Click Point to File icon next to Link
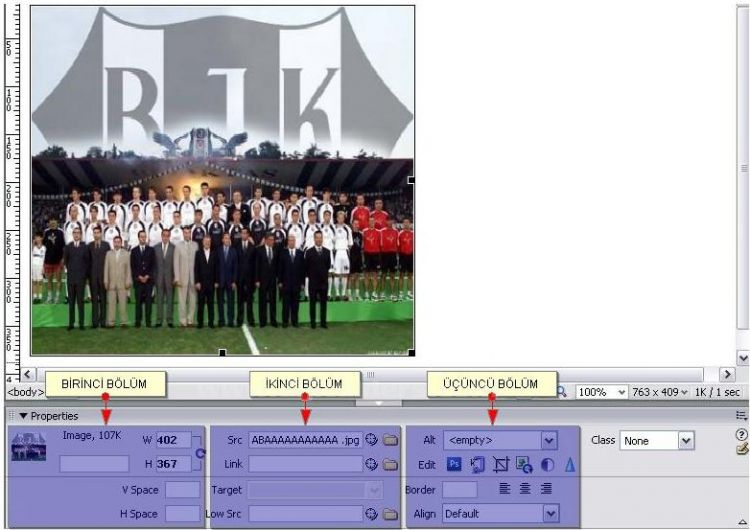This screenshot has height=530, width=750. (371, 464)
